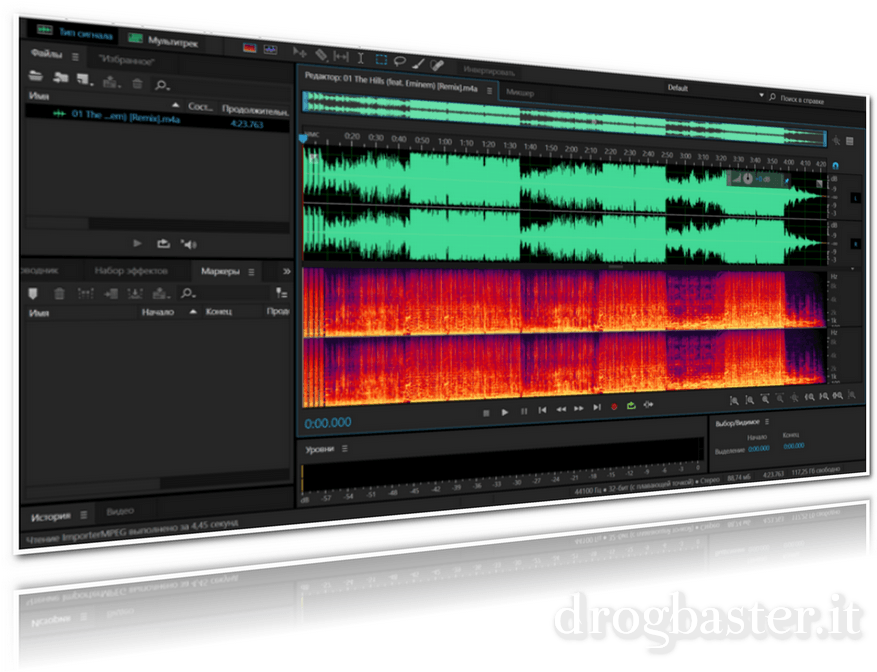Select the Lasso selection tool
Image resolution: width=877 pixels, height=672 pixels.
[x=400, y=60]
